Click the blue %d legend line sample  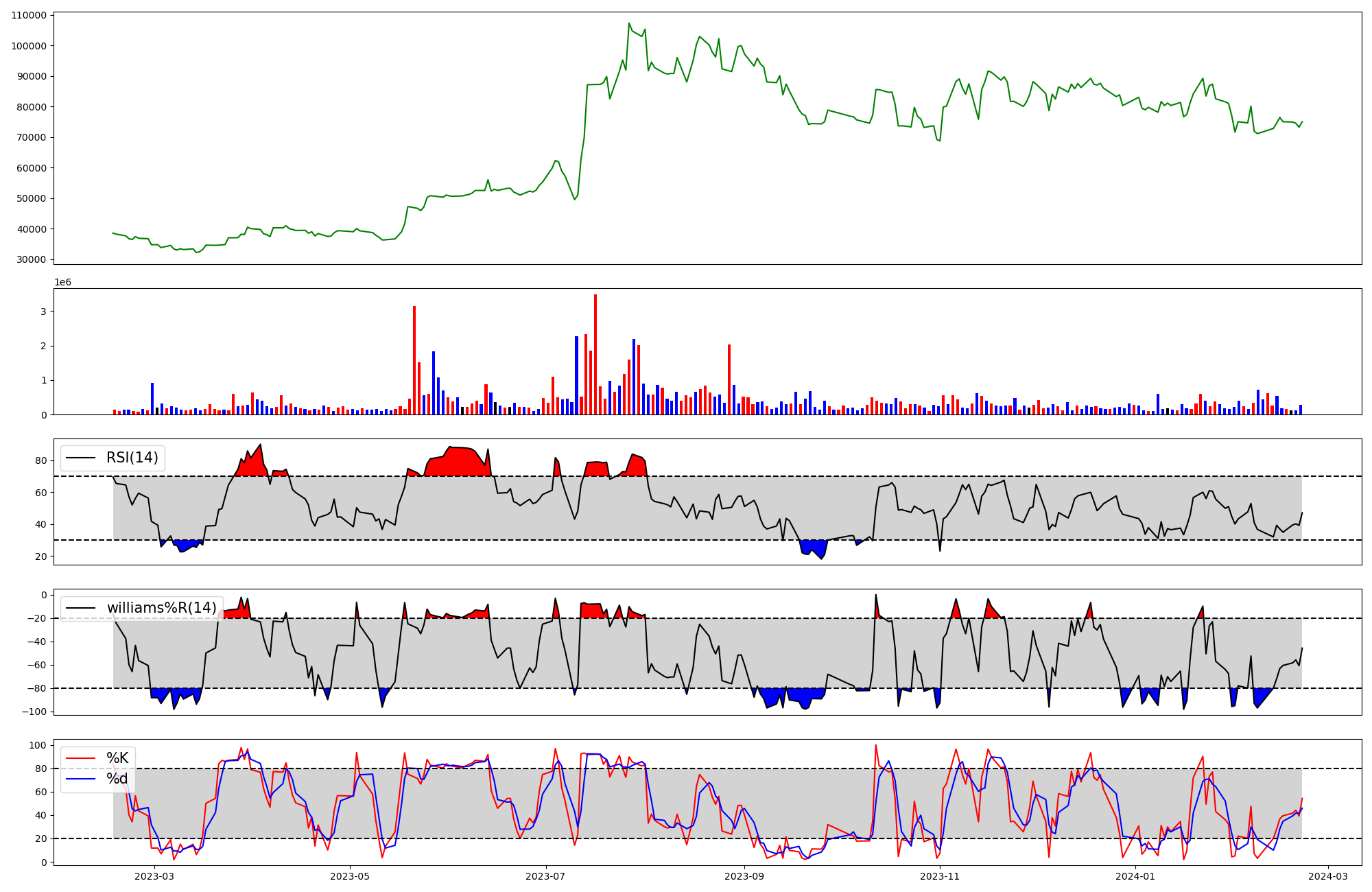[81, 779]
